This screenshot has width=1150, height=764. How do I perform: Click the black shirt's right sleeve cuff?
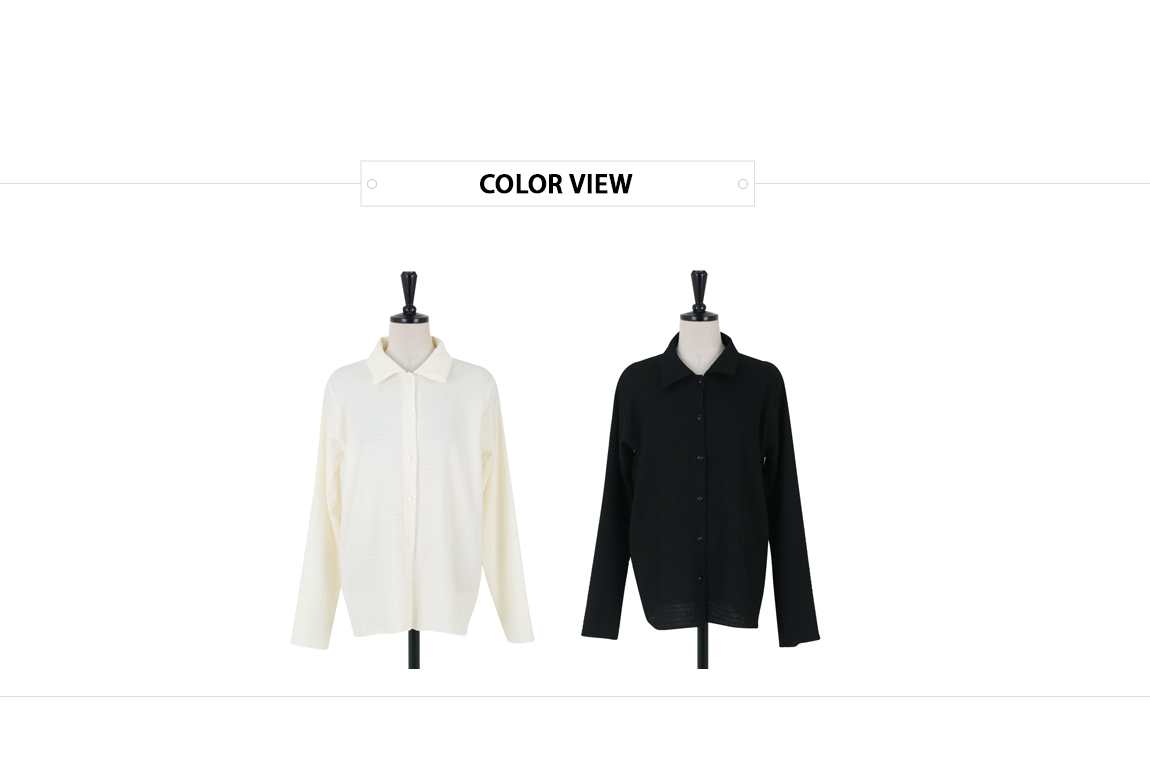(x=798, y=638)
